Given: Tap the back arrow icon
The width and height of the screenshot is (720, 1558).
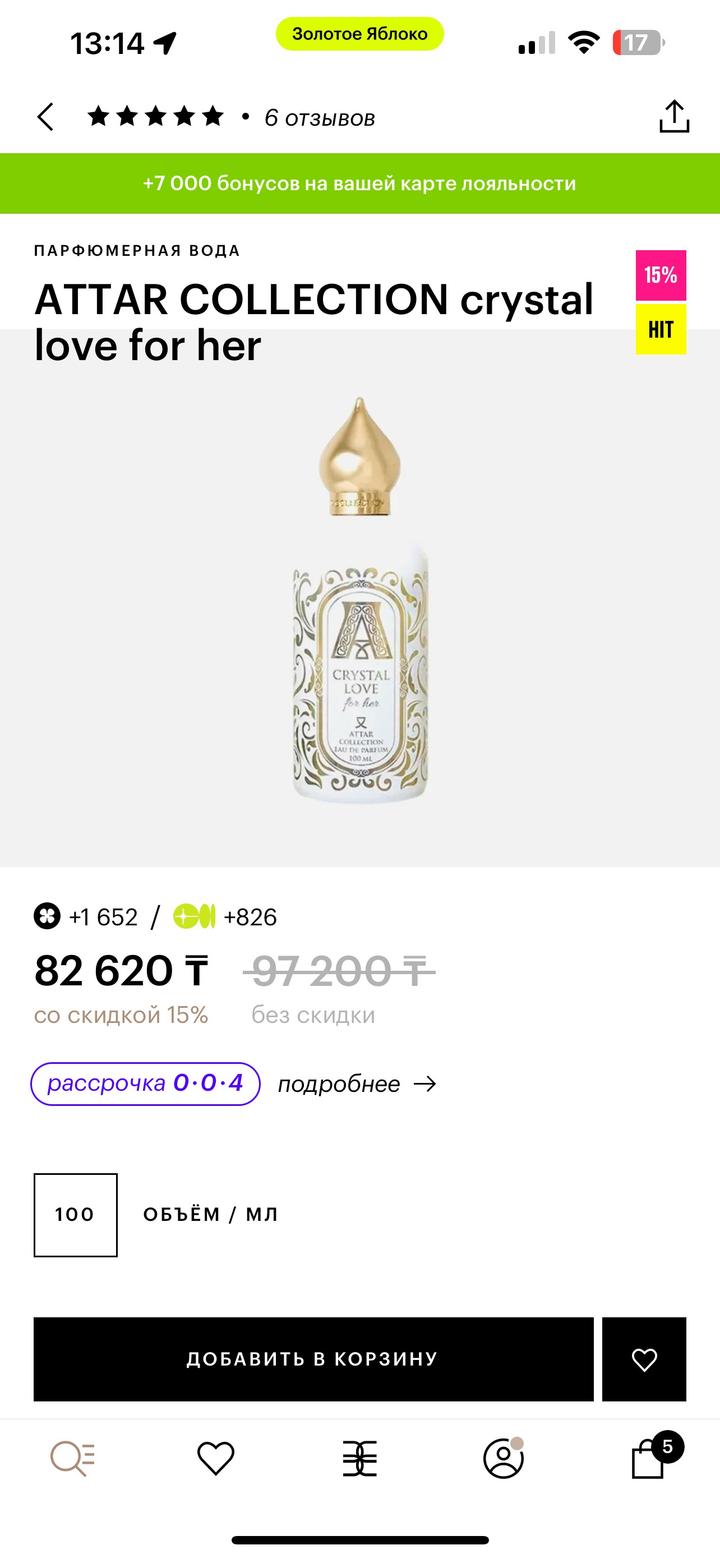Looking at the screenshot, I should [x=46, y=117].
